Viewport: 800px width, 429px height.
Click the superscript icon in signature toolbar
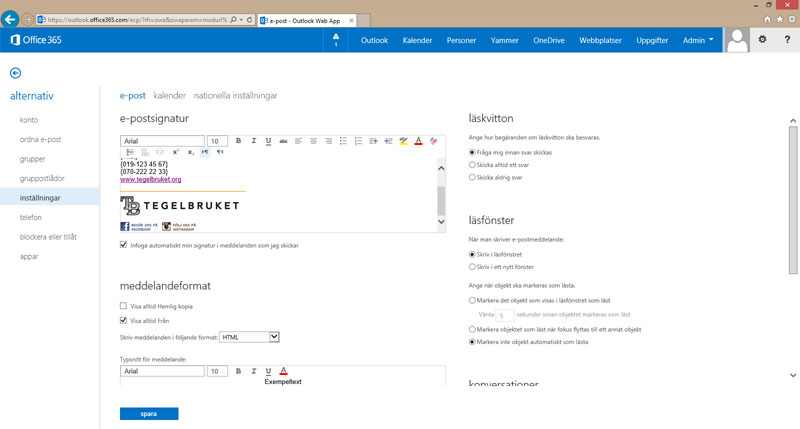tap(176, 152)
